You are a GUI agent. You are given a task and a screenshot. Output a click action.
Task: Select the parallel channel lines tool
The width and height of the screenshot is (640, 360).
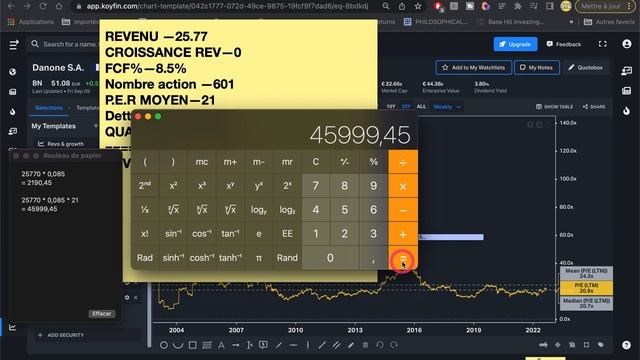(336, 345)
